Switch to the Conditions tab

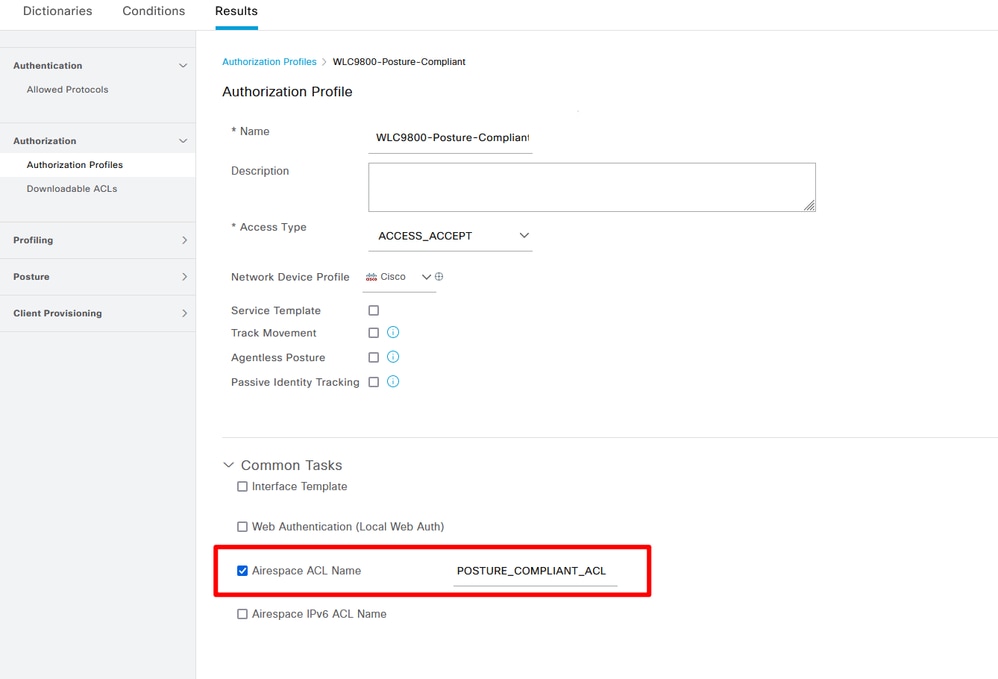coord(153,11)
